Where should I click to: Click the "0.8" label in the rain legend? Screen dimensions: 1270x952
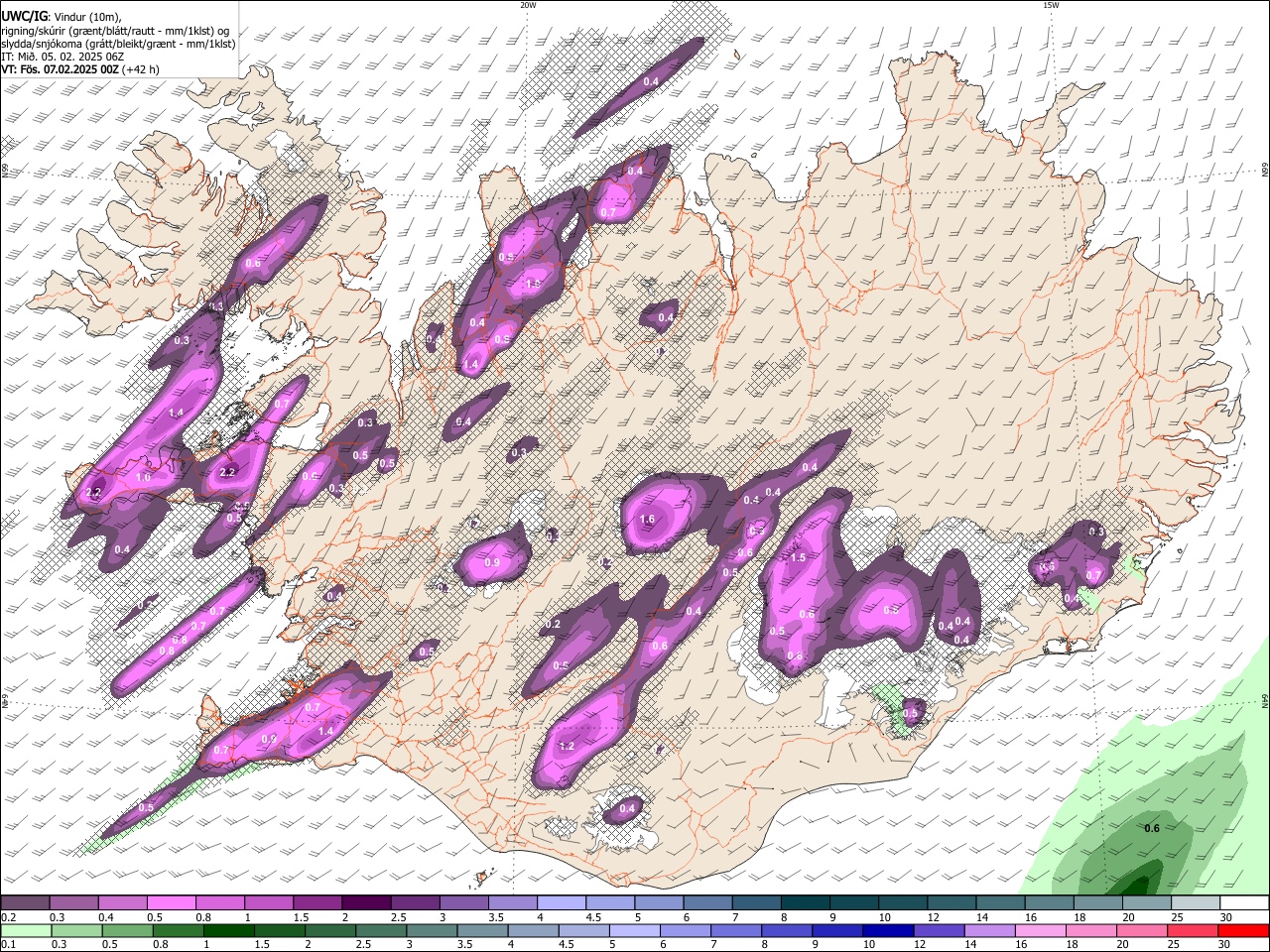[x=160, y=945]
